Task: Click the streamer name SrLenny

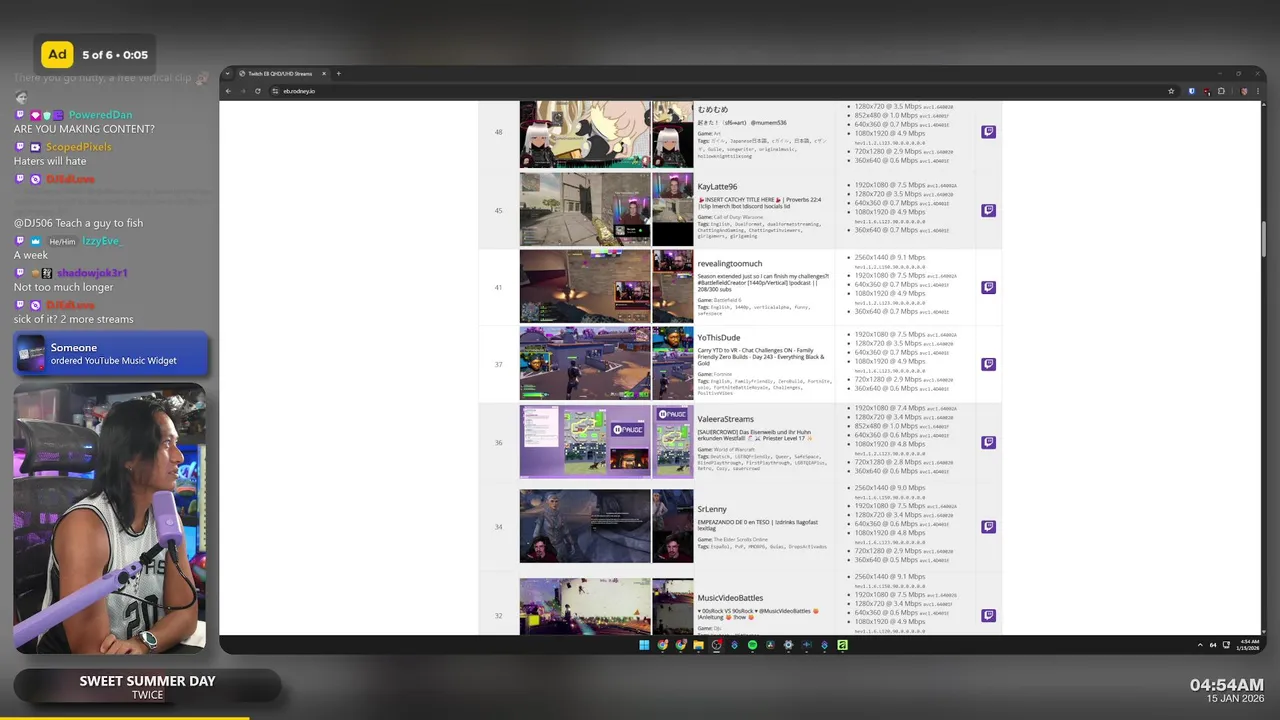Action: 712,509
